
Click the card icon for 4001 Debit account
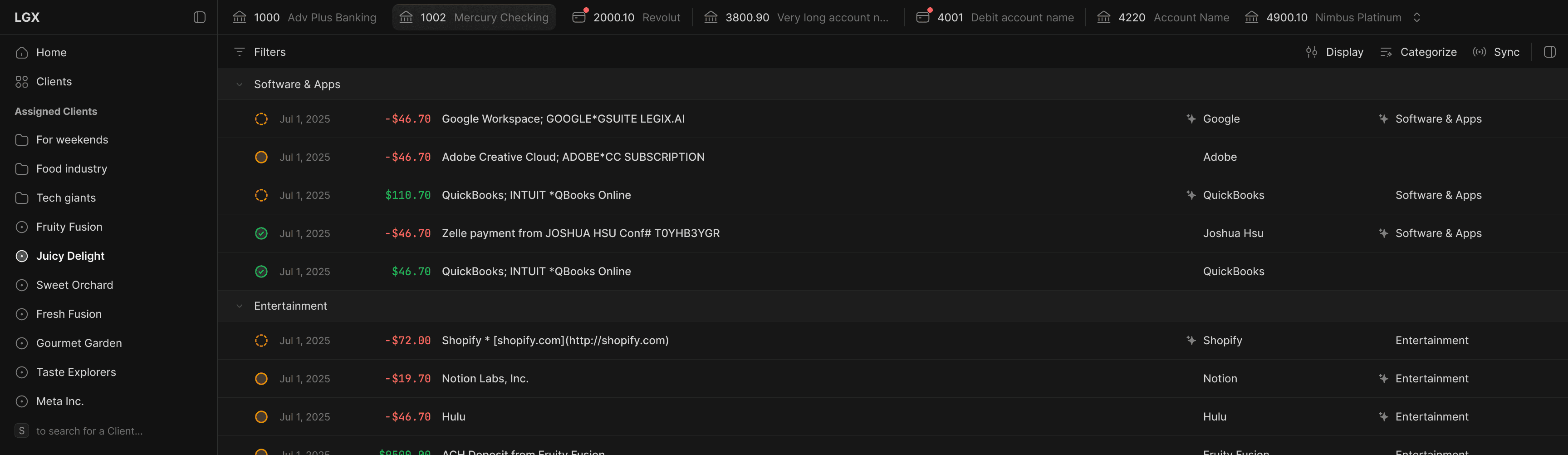coord(923,16)
